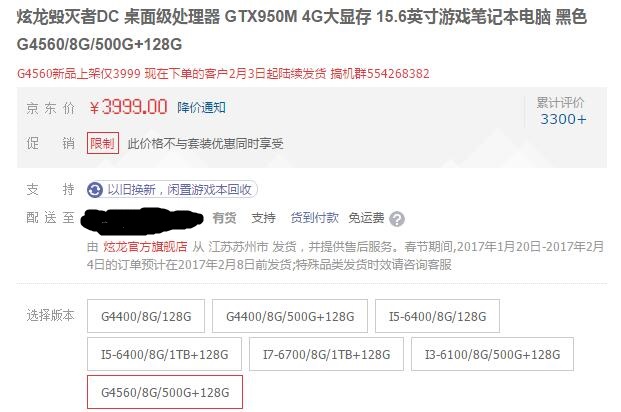The width and height of the screenshot is (621, 412).
Task: Visit the 炫龙官方旗舰店 store link
Action: 145,247
